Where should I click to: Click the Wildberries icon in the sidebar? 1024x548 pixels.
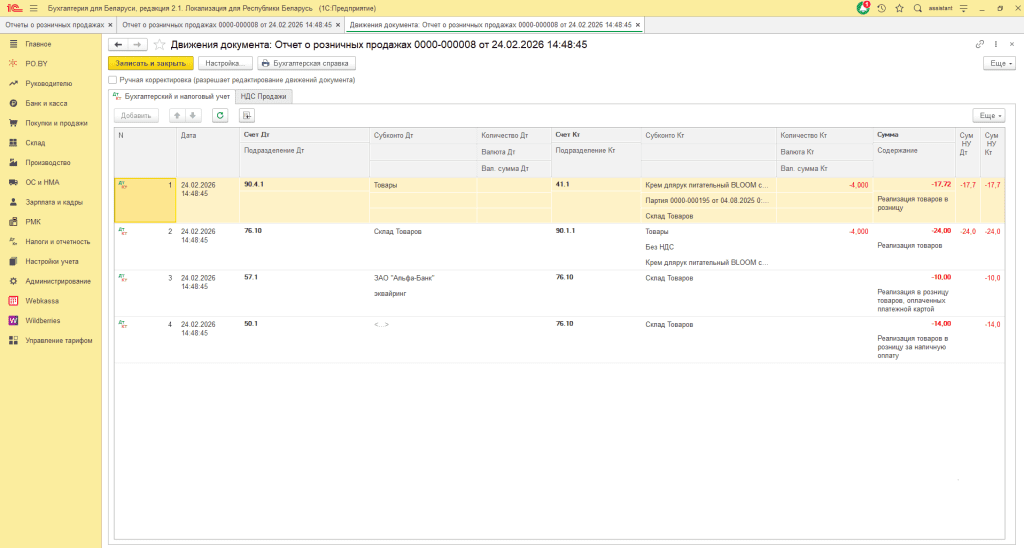(x=14, y=320)
